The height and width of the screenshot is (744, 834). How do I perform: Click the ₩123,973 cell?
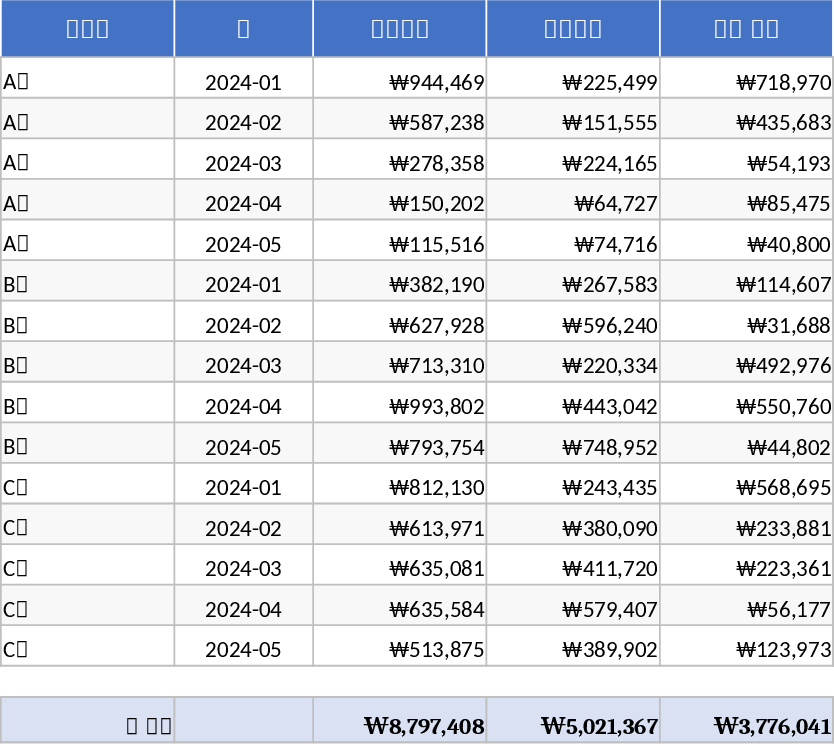tap(746, 648)
